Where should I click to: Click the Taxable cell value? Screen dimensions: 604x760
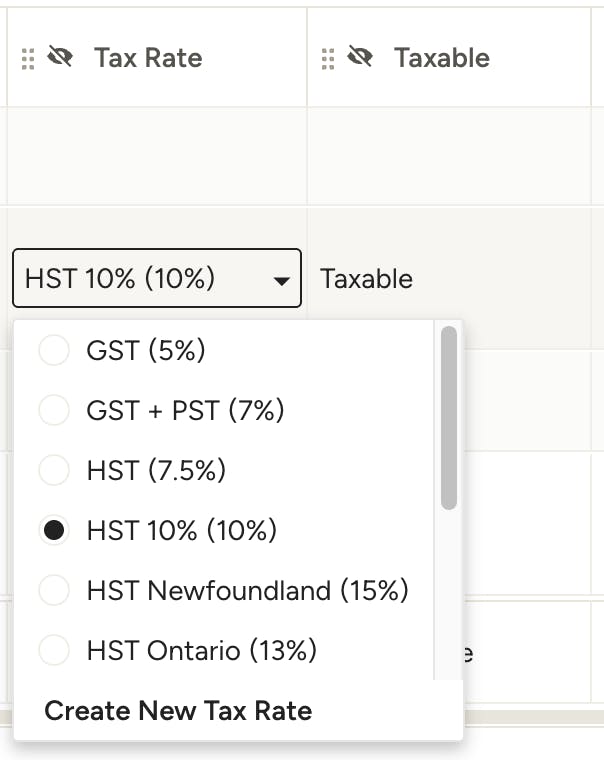coord(366,279)
